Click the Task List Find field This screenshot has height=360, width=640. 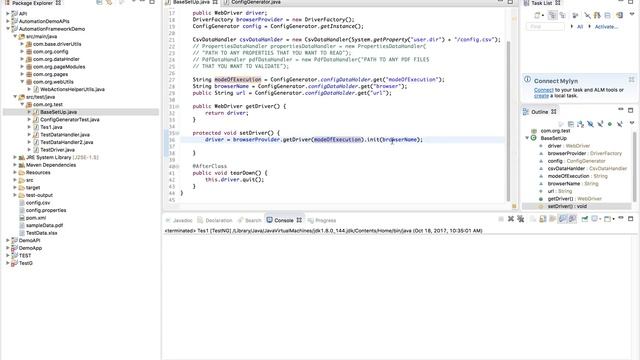[x=545, y=27]
